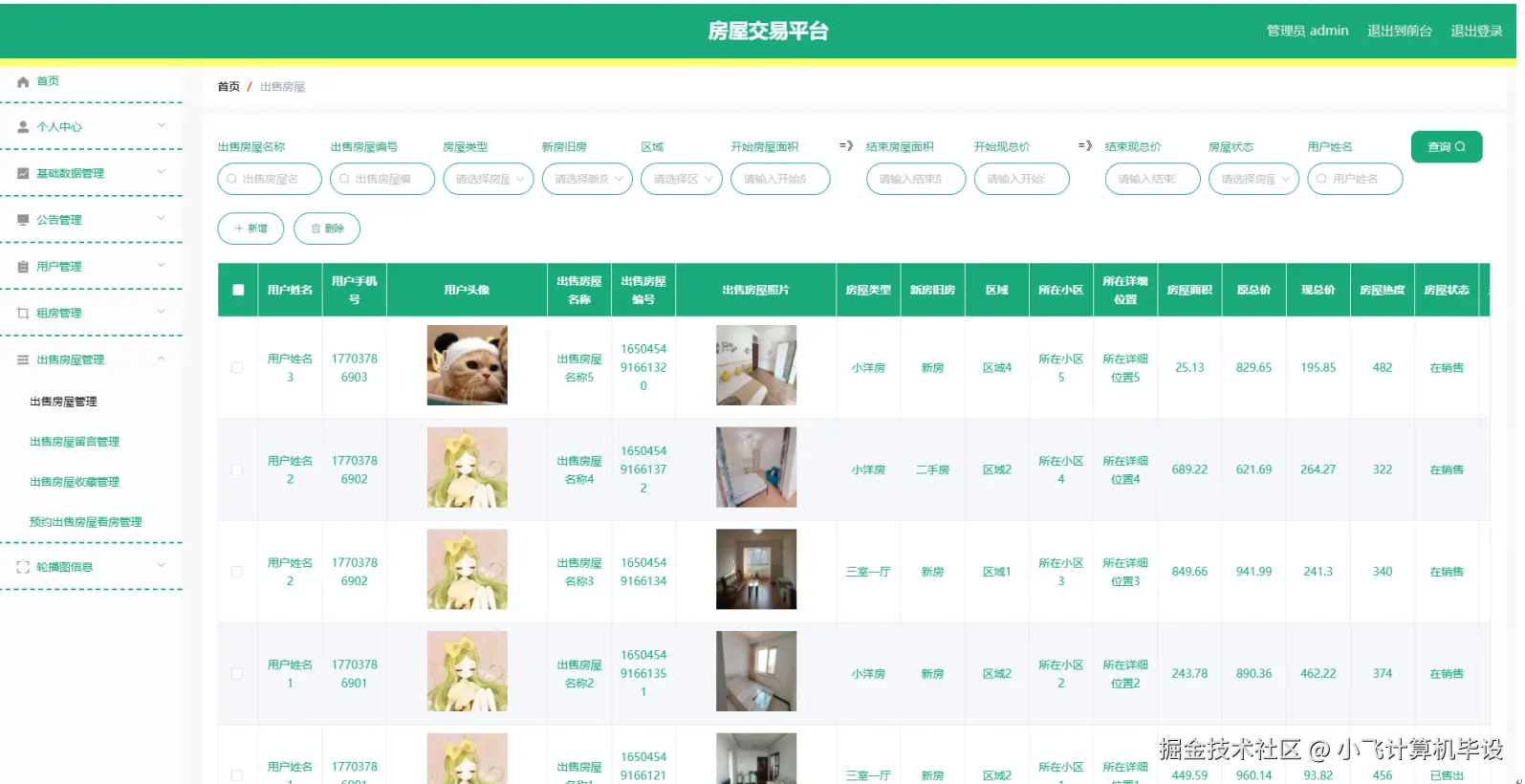Click the crop icon beside 租房管理
This screenshot has width=1525, height=784.
coord(23,313)
